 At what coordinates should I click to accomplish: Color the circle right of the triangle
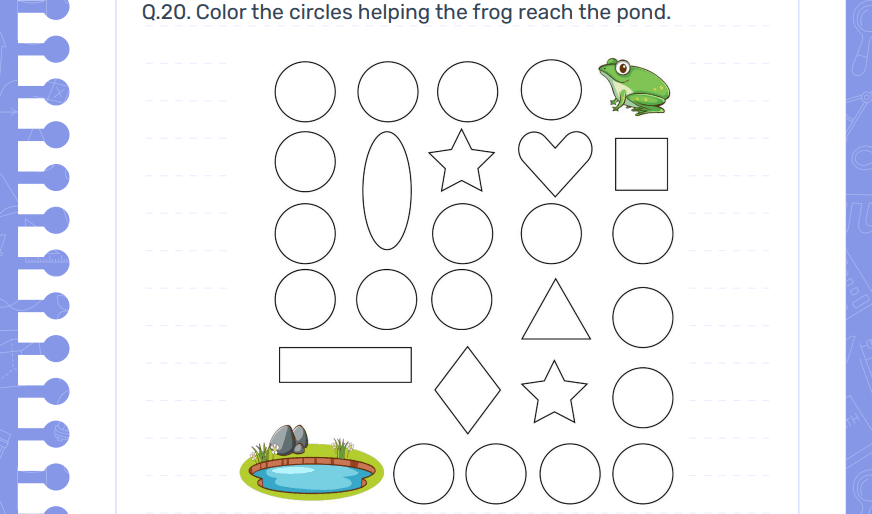(643, 316)
